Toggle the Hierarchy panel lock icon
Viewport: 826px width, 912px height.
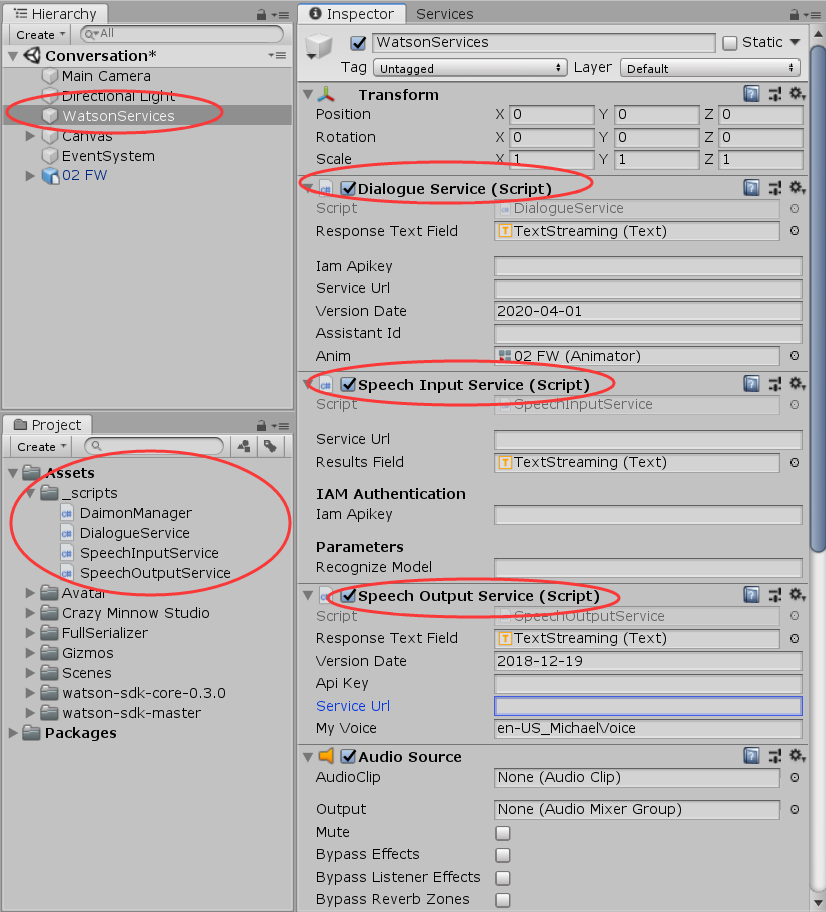click(262, 14)
